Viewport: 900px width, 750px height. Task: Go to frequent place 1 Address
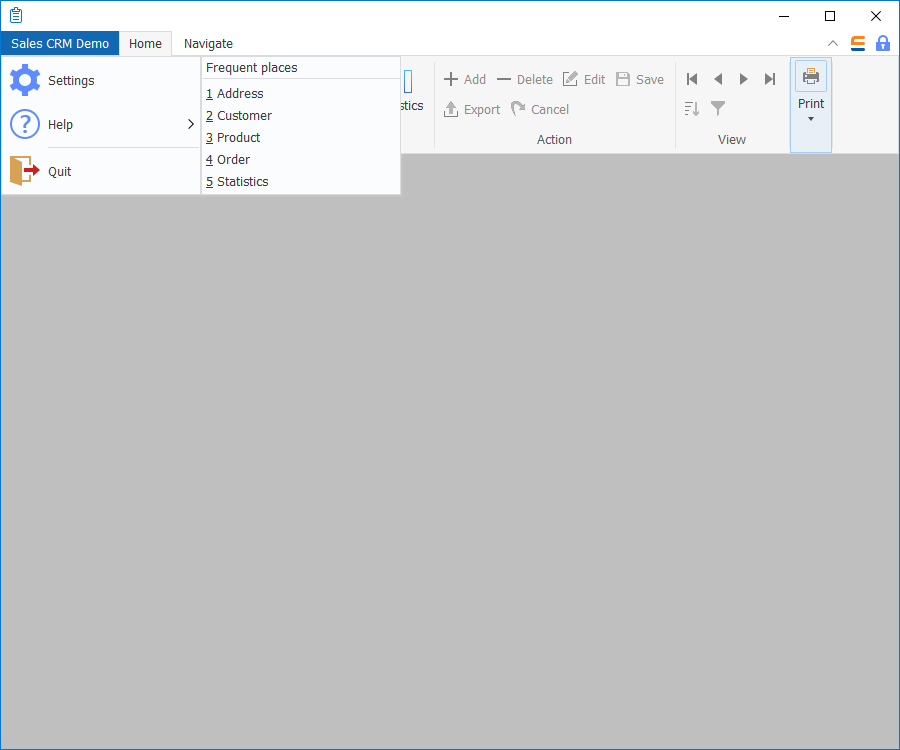click(301, 94)
